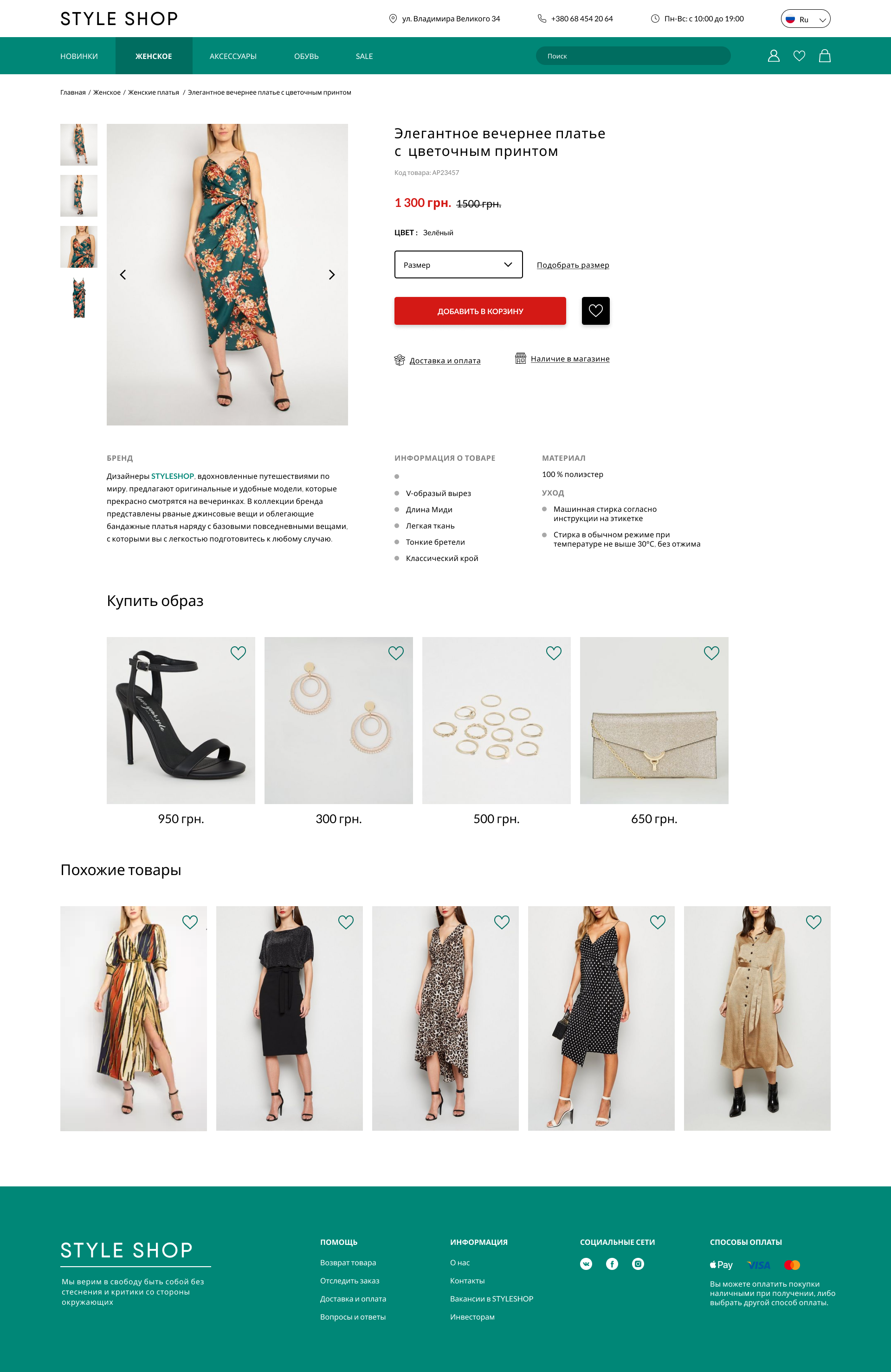Focus the Поиск search field

pyautogui.click(x=633, y=56)
